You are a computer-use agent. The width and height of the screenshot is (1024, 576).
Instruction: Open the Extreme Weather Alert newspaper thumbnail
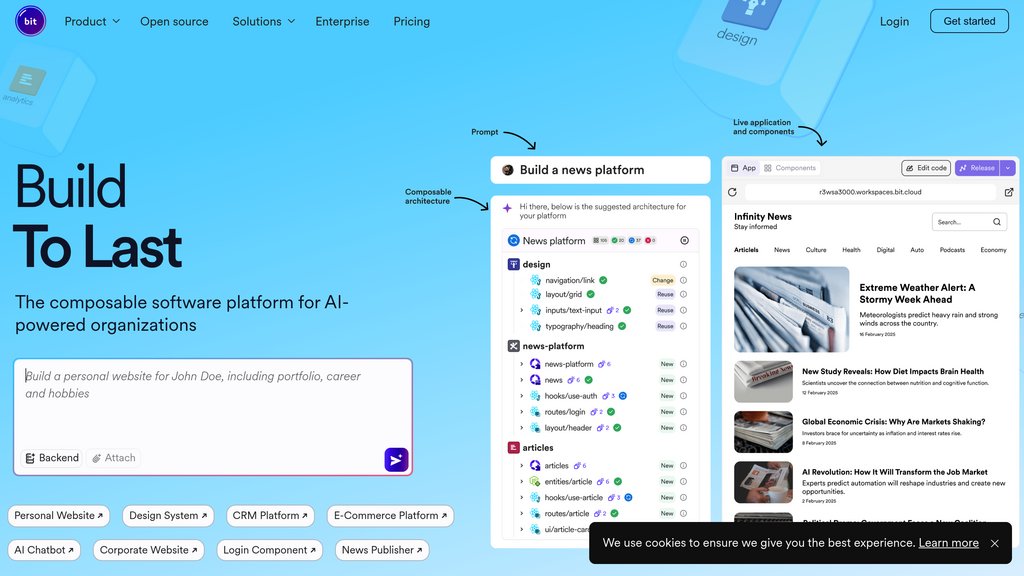tap(792, 309)
